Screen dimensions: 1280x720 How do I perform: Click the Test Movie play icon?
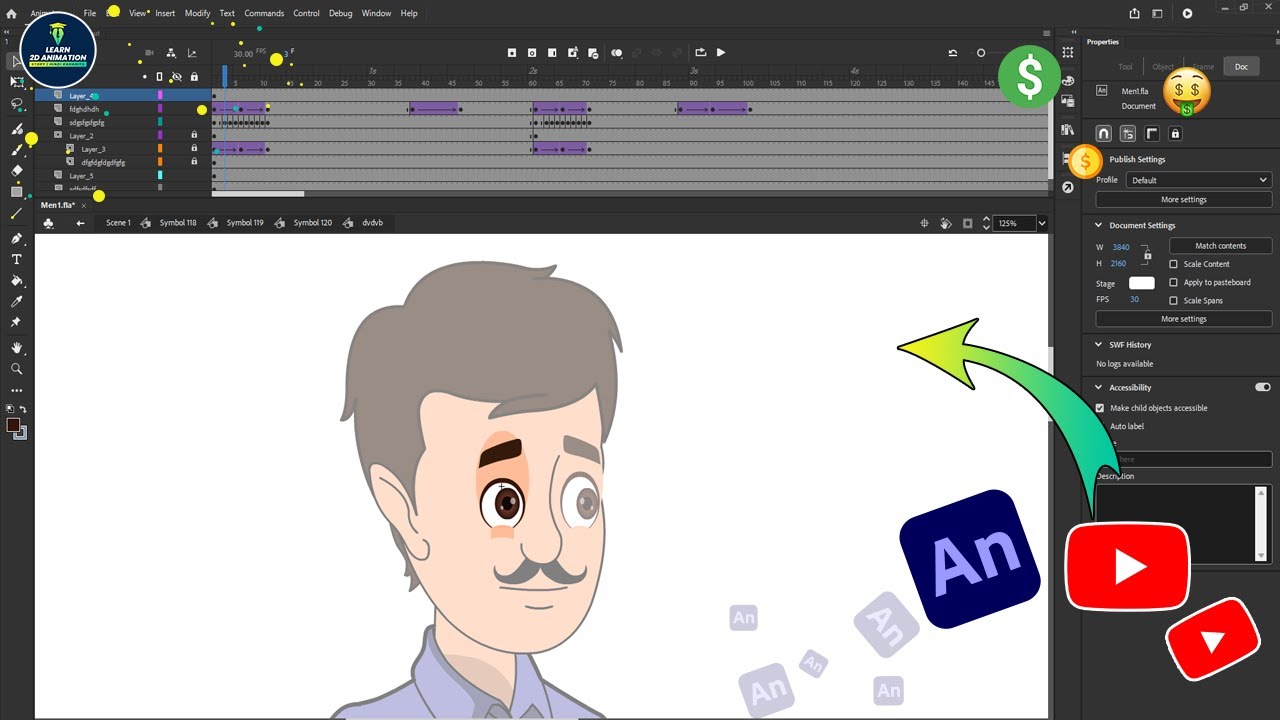coord(1187,13)
